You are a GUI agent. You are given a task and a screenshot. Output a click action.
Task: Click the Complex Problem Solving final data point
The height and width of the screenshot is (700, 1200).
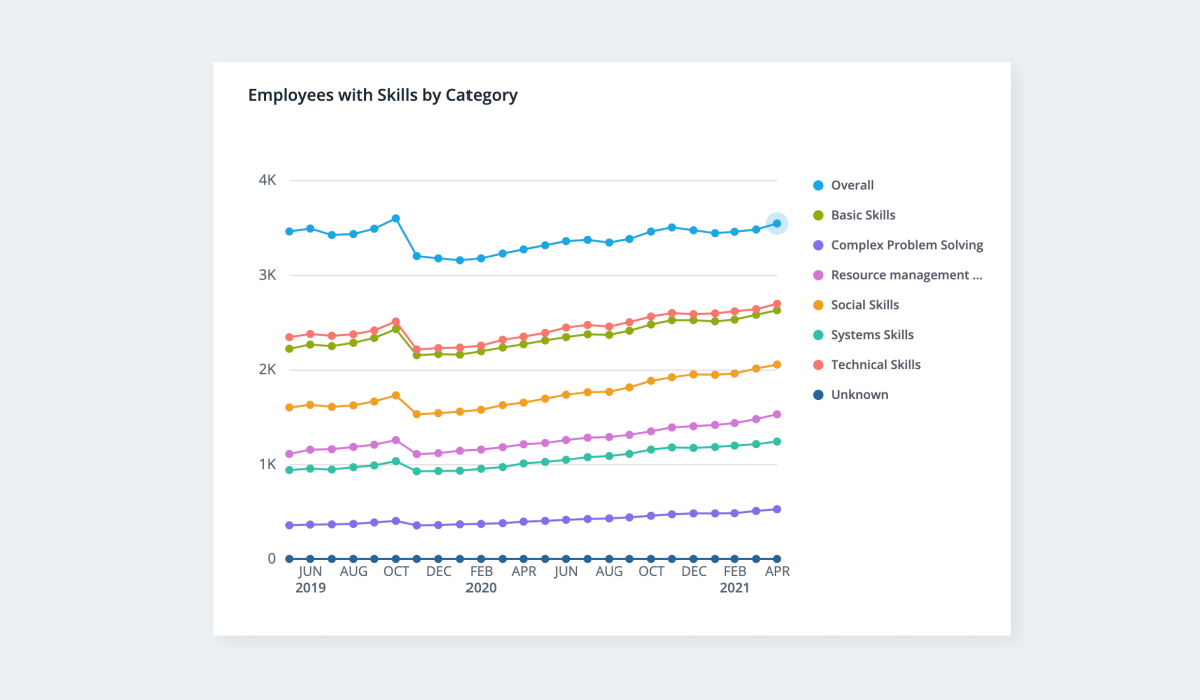[777, 509]
